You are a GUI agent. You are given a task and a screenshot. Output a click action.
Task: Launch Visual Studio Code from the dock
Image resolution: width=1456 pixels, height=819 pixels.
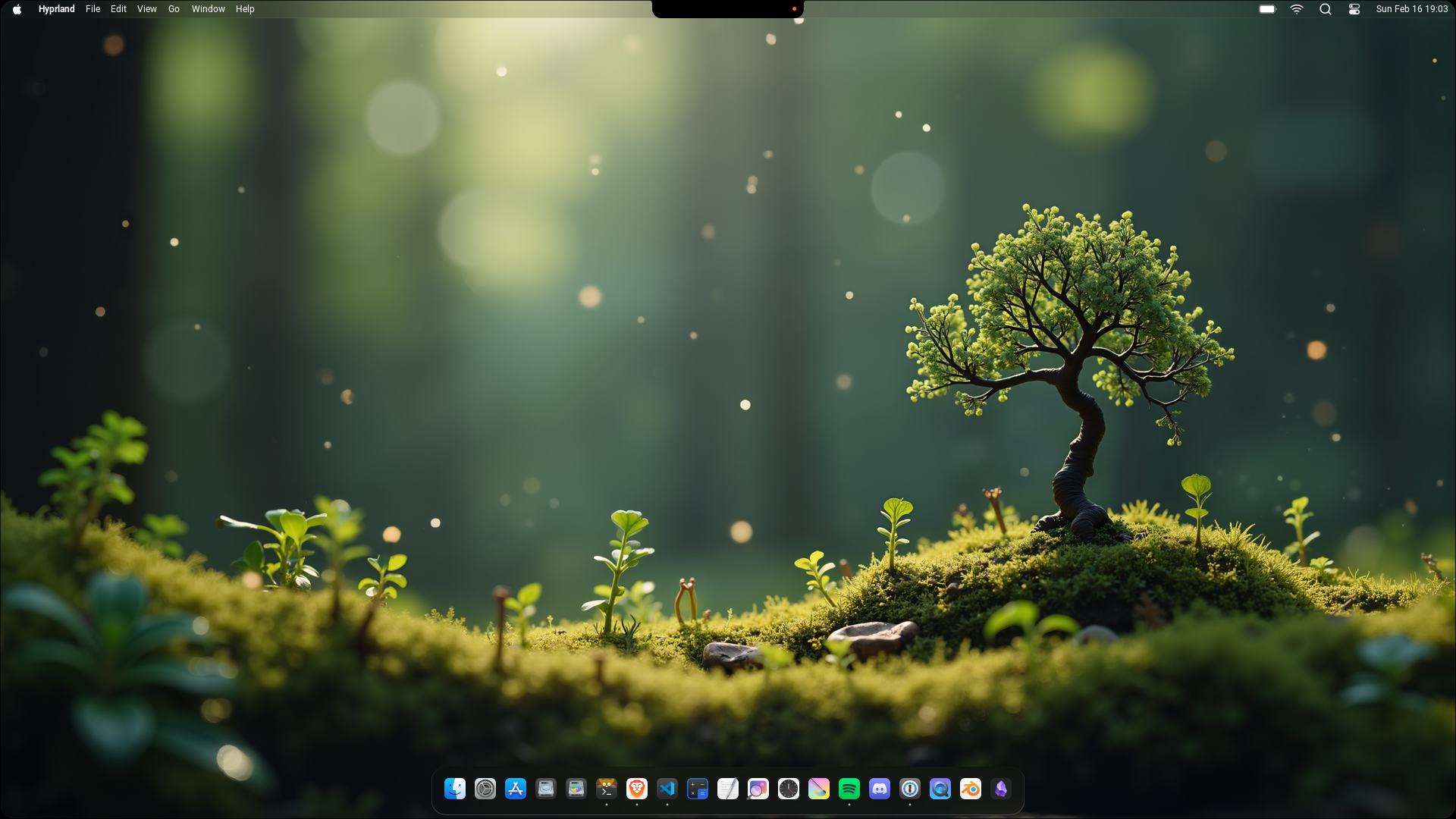tap(667, 789)
